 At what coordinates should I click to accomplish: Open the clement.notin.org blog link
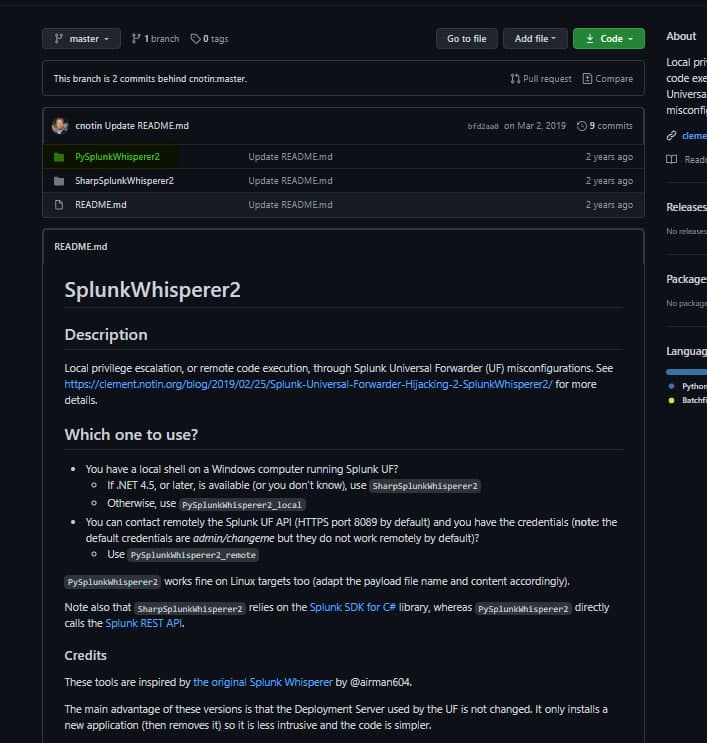coord(309,384)
